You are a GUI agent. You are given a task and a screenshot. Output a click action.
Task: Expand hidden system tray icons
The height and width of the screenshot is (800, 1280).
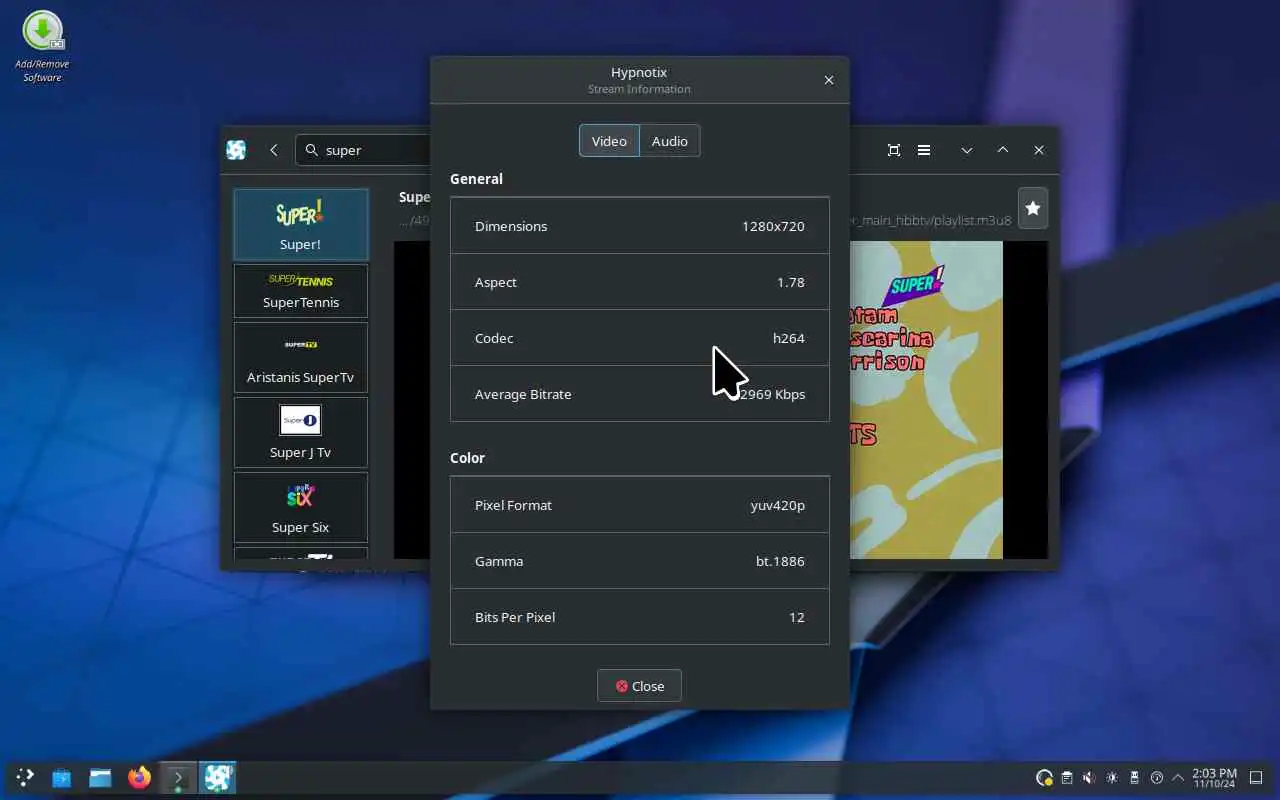[1178, 777]
